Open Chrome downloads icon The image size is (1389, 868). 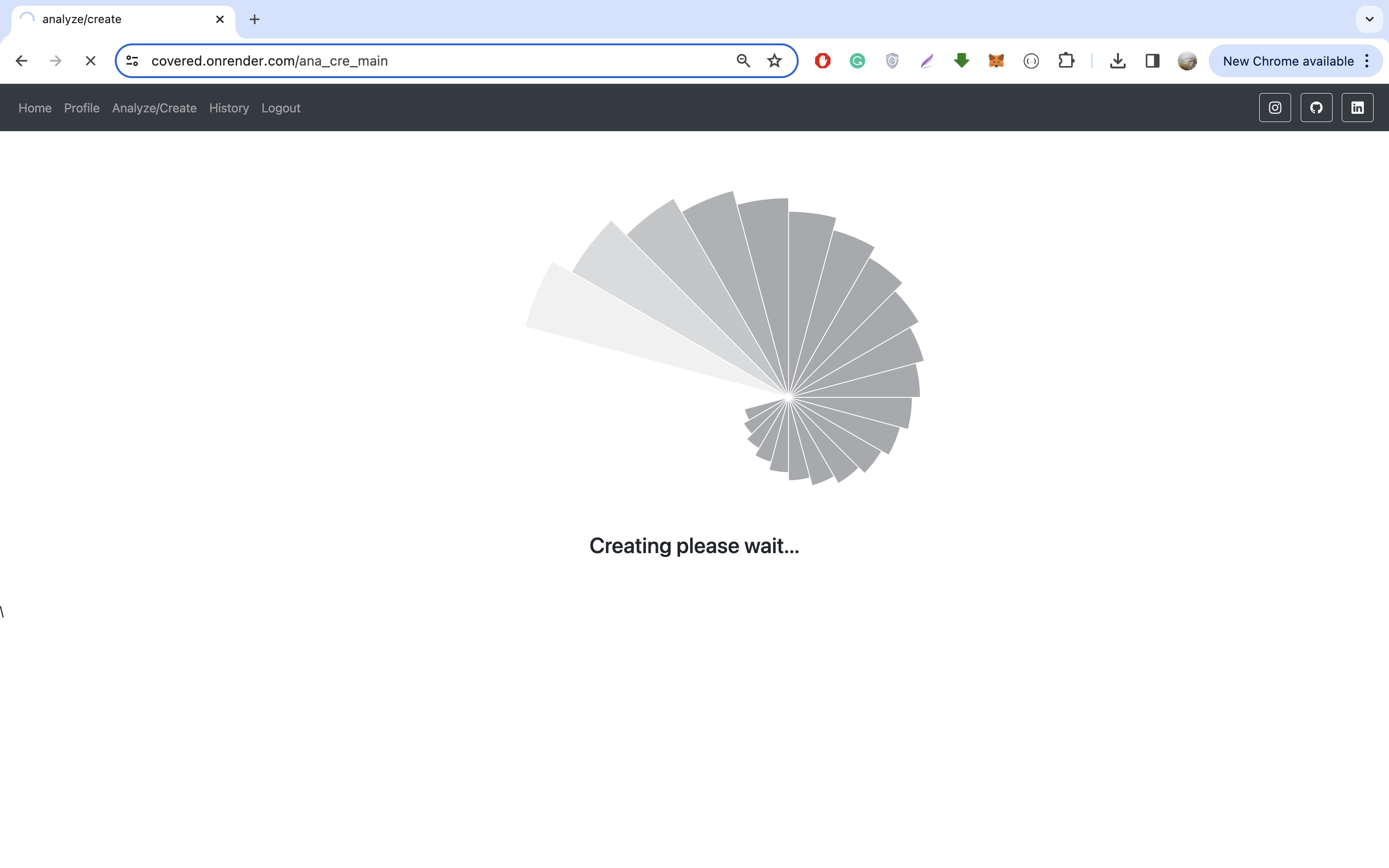coord(1117,61)
